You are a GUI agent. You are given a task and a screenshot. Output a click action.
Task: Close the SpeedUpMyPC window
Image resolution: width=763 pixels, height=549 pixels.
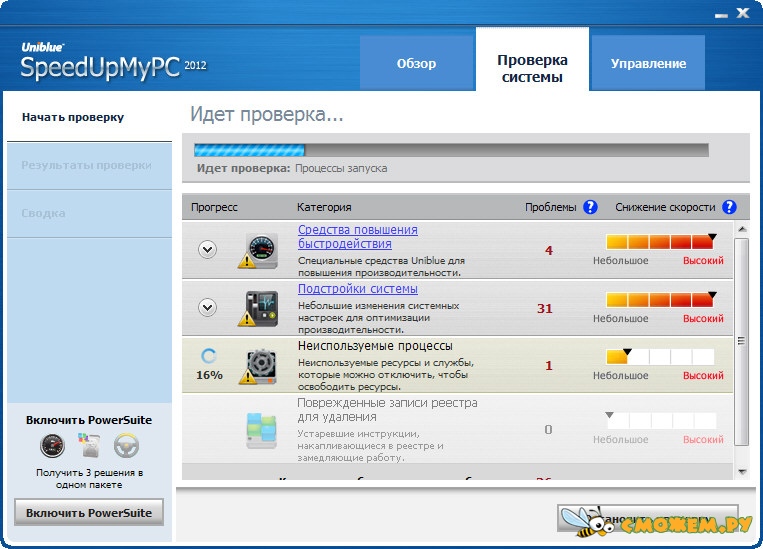743,13
